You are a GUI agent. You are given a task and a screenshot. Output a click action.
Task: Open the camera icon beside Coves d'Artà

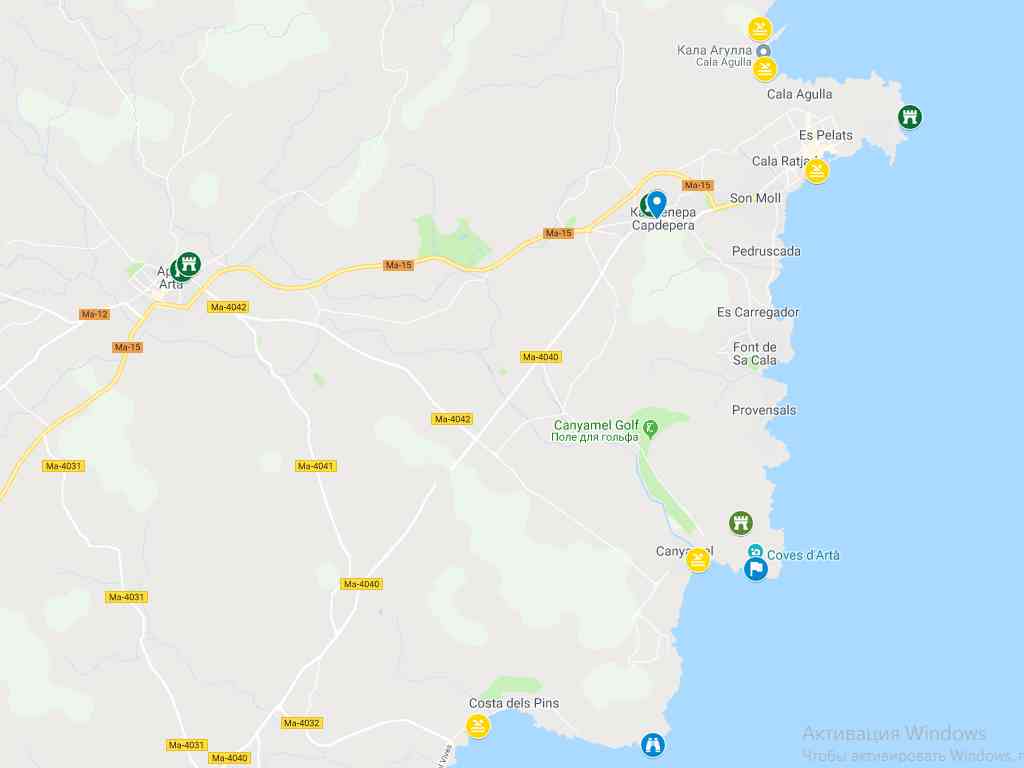(756, 551)
